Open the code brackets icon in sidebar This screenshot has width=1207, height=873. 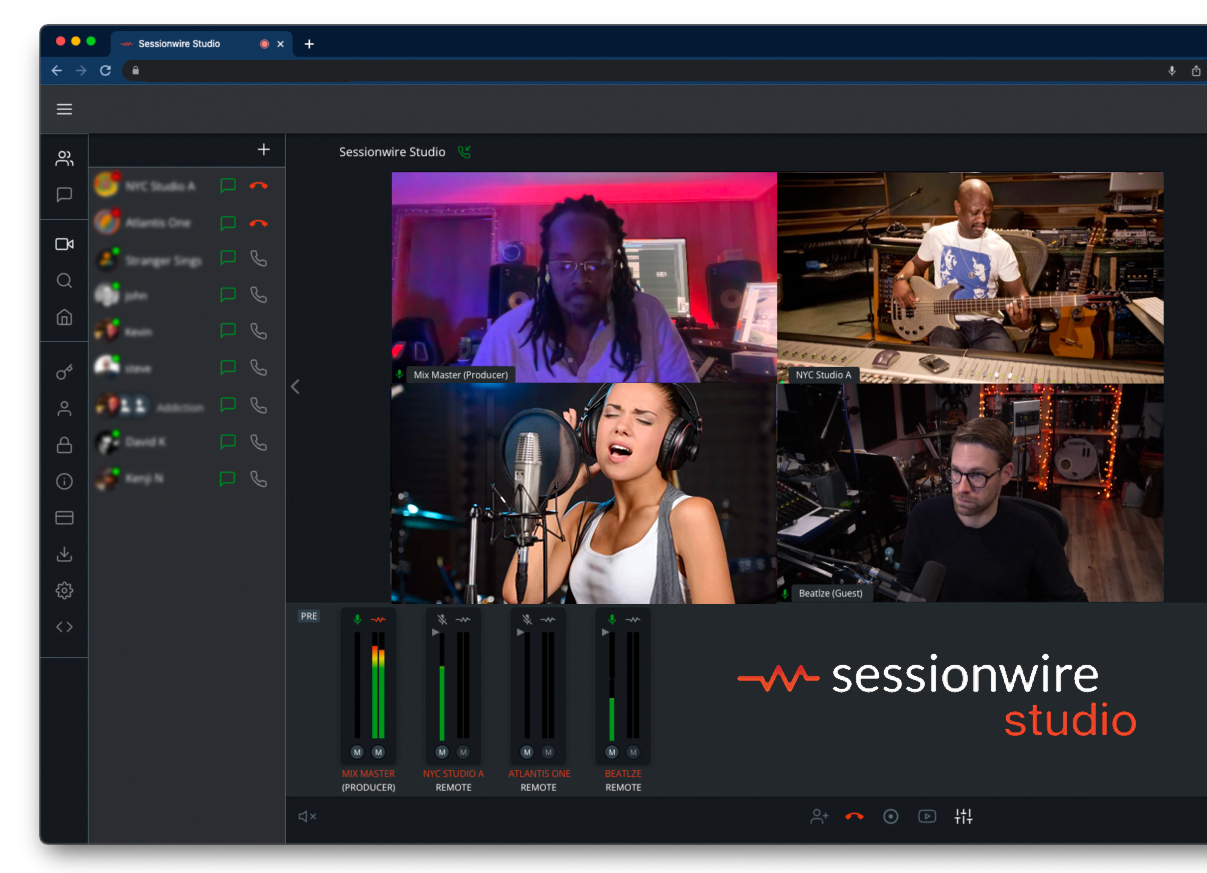coord(64,627)
